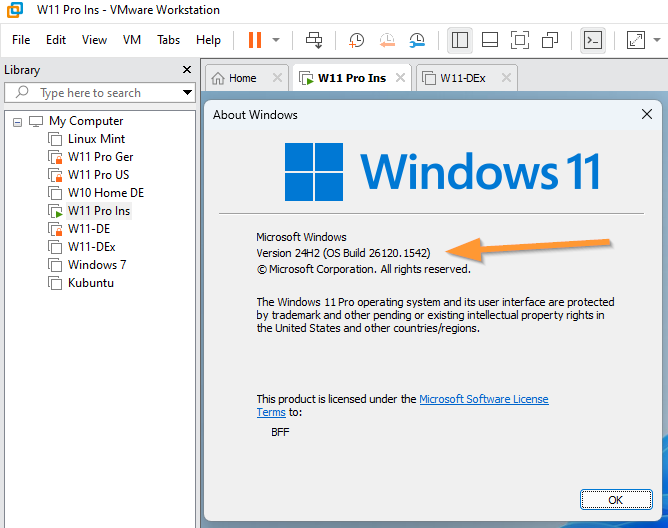Select My Computer in the Library
The image size is (668, 528).
[86, 121]
